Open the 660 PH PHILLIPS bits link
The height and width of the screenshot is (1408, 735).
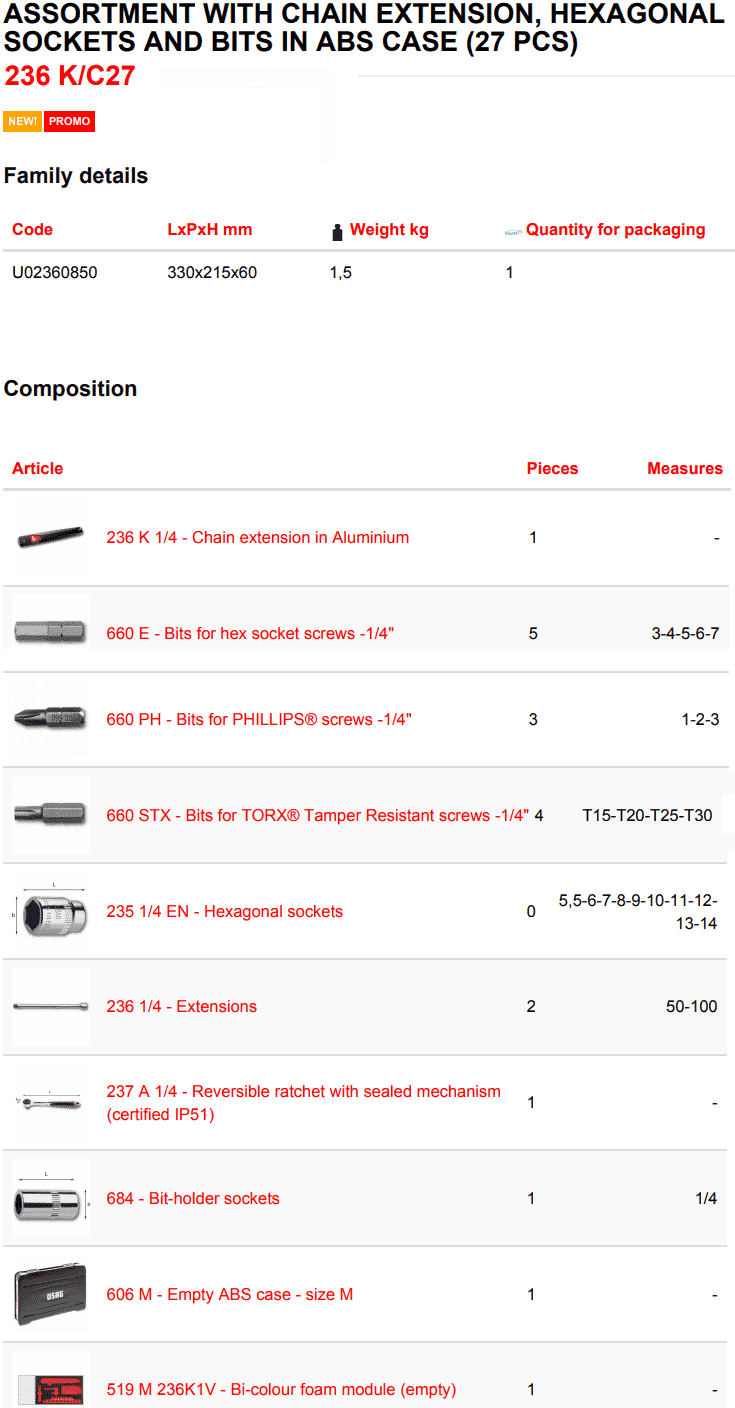259,719
